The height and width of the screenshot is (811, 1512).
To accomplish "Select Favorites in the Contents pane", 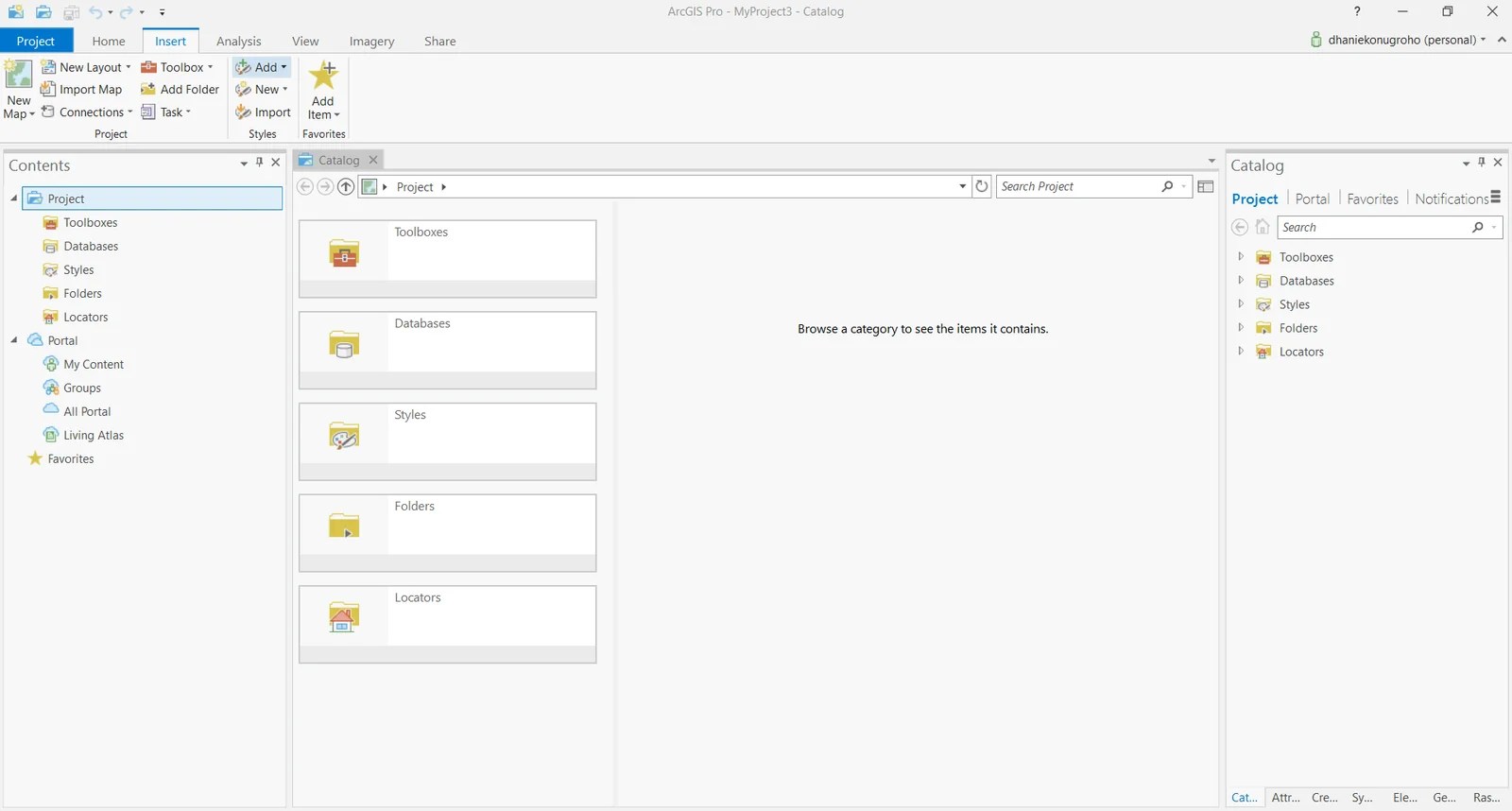I will coord(71,458).
